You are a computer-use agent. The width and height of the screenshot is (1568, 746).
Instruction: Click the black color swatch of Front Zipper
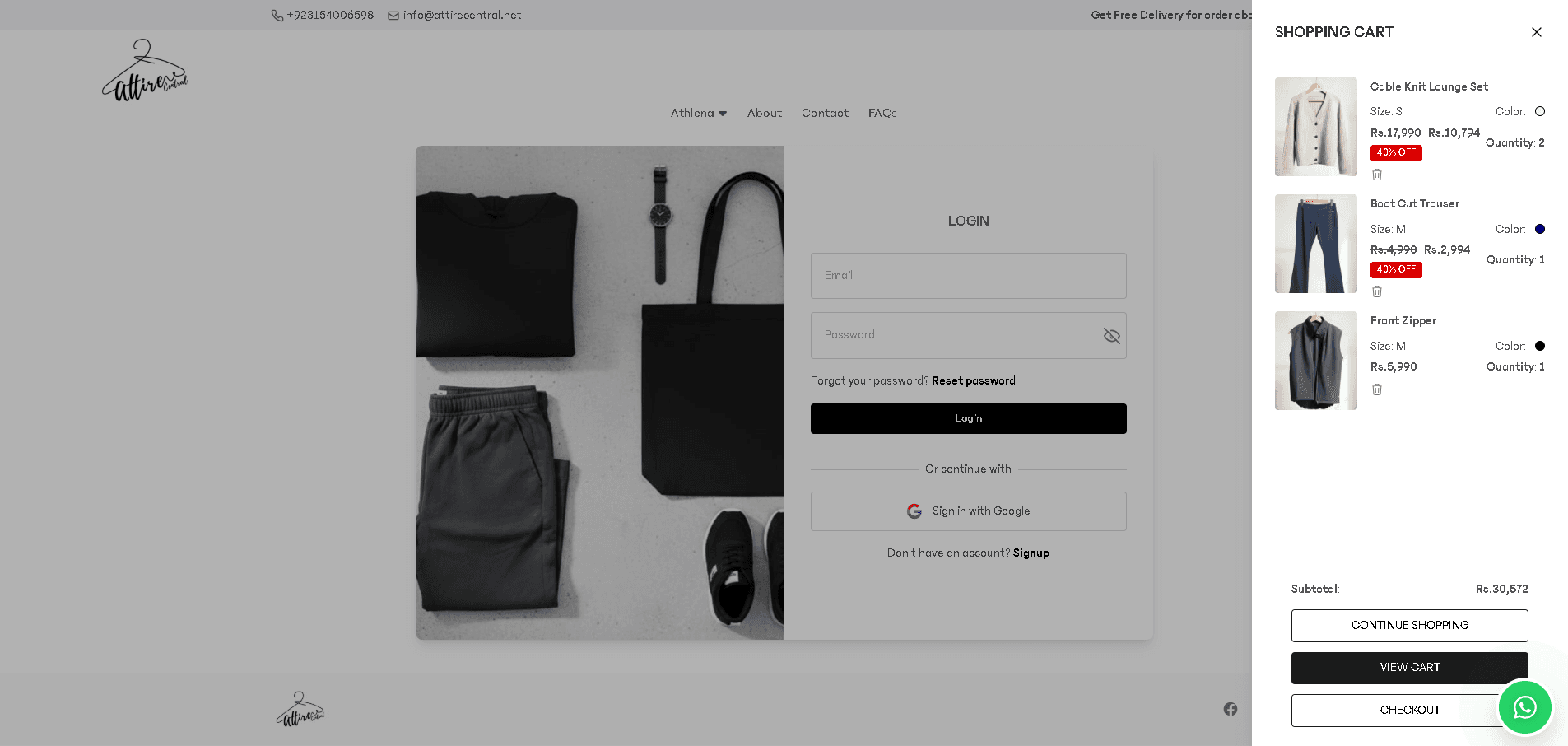click(1540, 346)
